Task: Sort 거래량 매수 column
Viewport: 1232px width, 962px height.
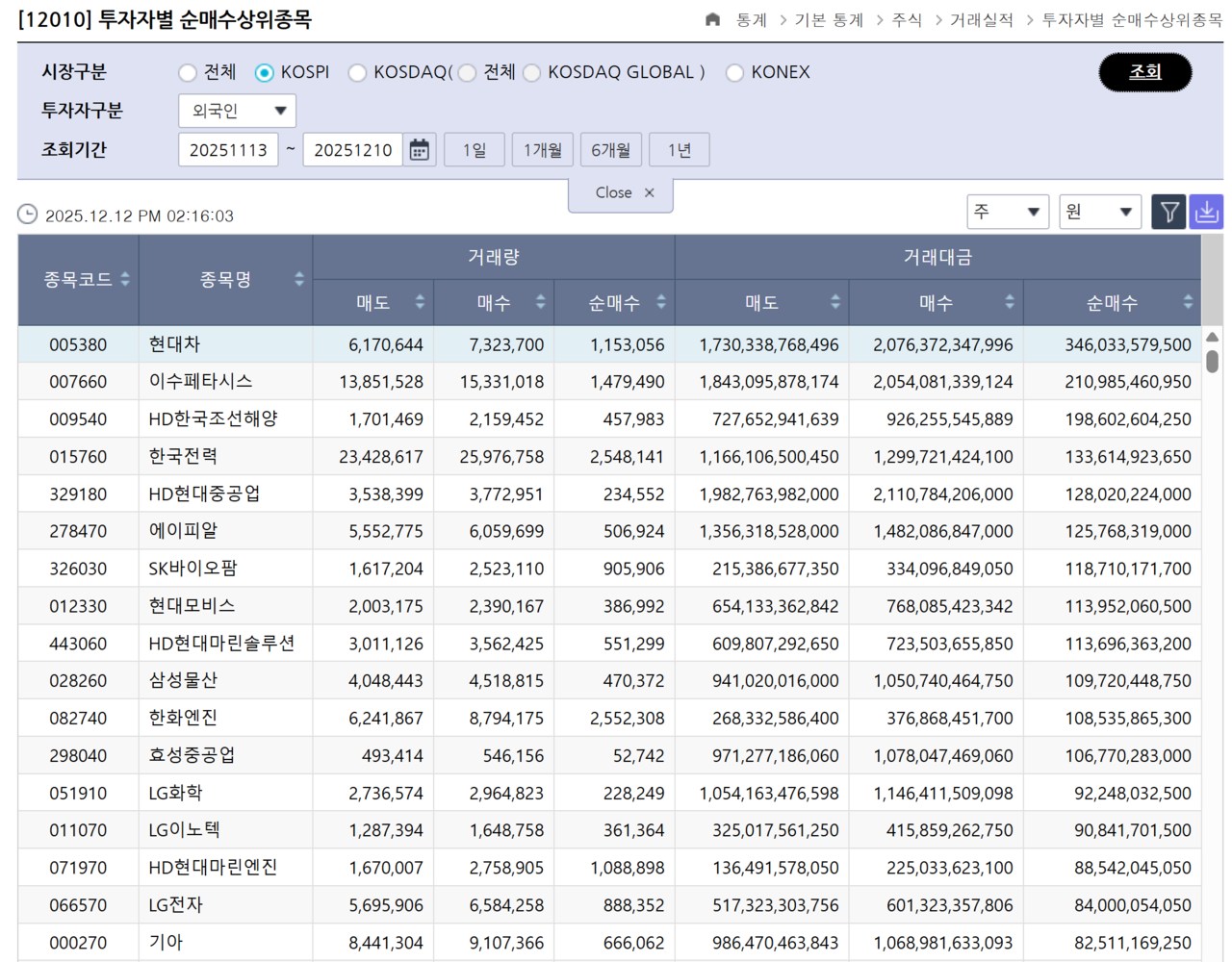Action: [x=541, y=303]
